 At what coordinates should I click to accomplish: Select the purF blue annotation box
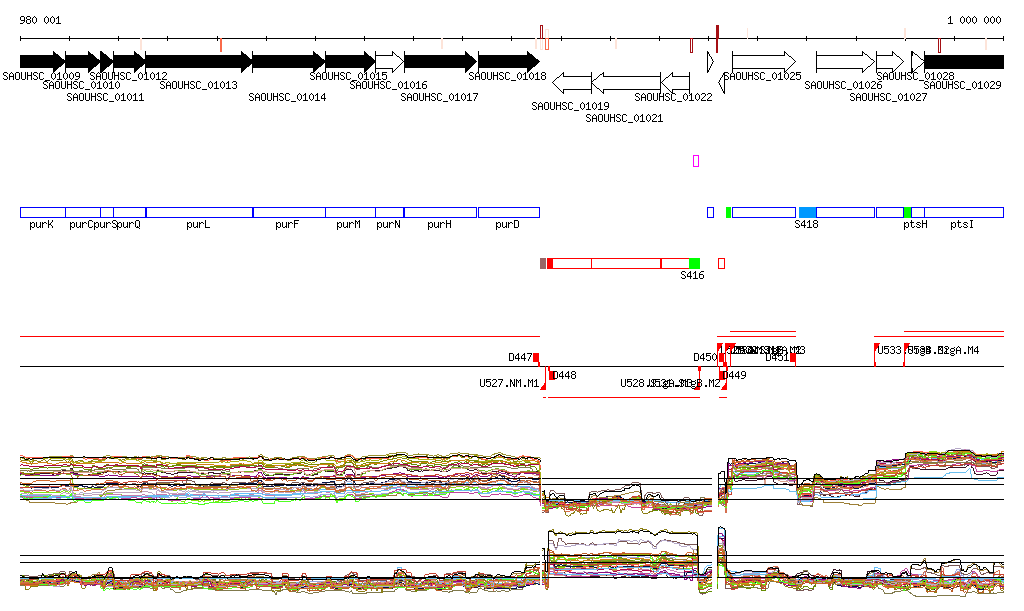point(289,213)
